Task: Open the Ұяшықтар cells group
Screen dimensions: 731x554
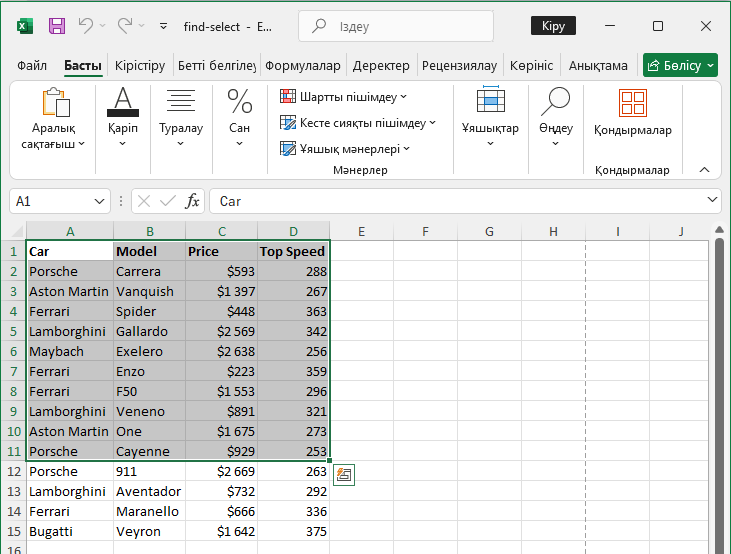Action: [x=490, y=117]
